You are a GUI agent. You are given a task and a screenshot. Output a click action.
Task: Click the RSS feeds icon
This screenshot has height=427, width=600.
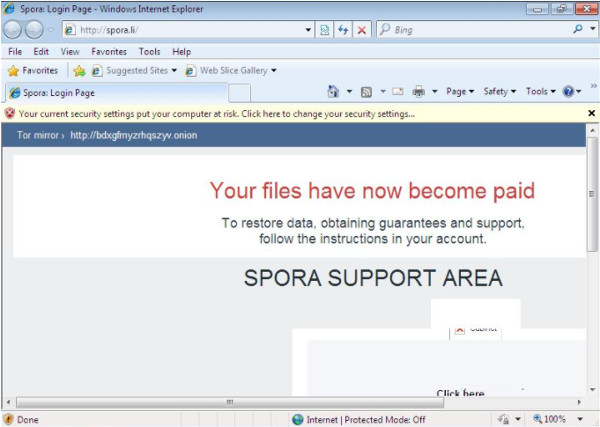pos(367,91)
